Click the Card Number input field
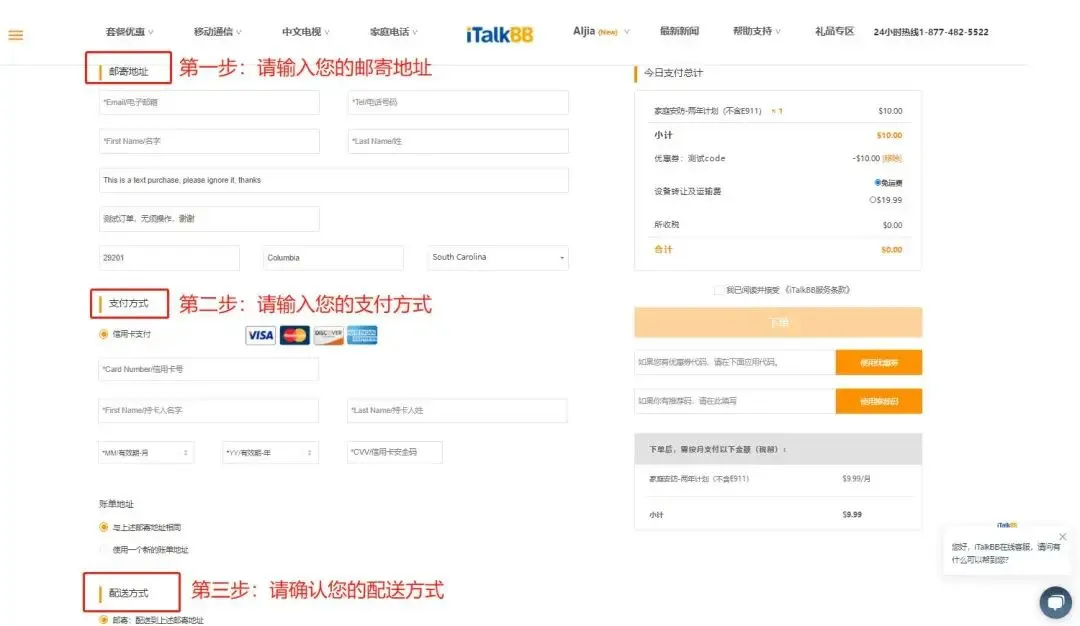 209,370
